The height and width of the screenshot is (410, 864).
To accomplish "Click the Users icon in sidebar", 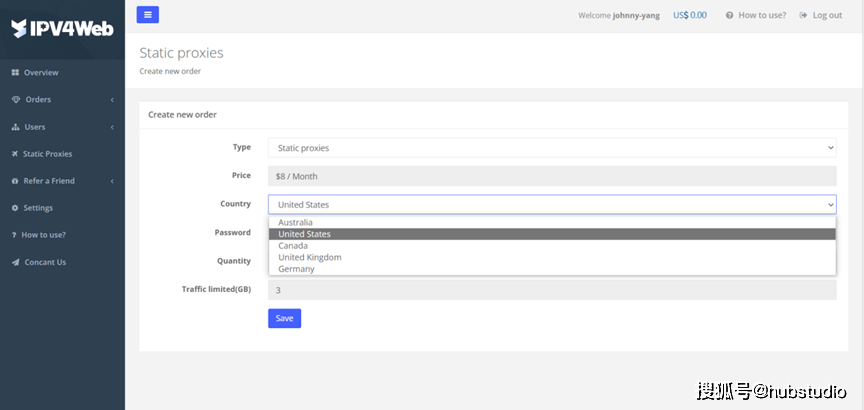I will [15, 127].
